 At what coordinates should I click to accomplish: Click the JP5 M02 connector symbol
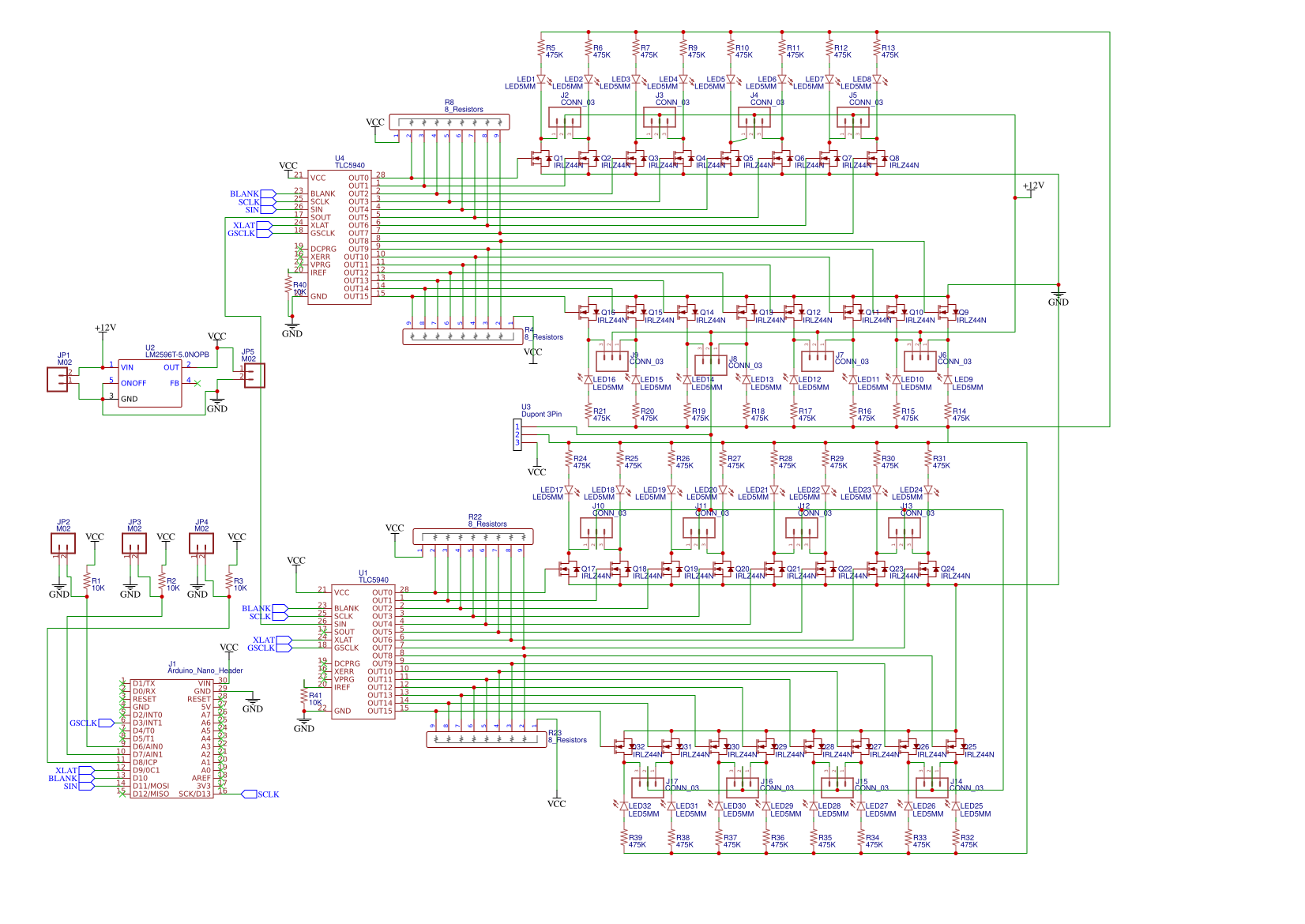[x=253, y=375]
